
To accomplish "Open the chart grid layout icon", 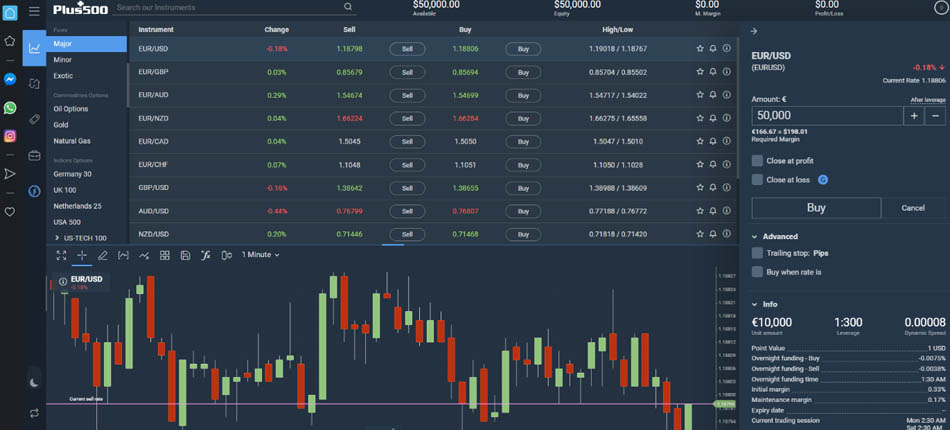I will click(165, 256).
